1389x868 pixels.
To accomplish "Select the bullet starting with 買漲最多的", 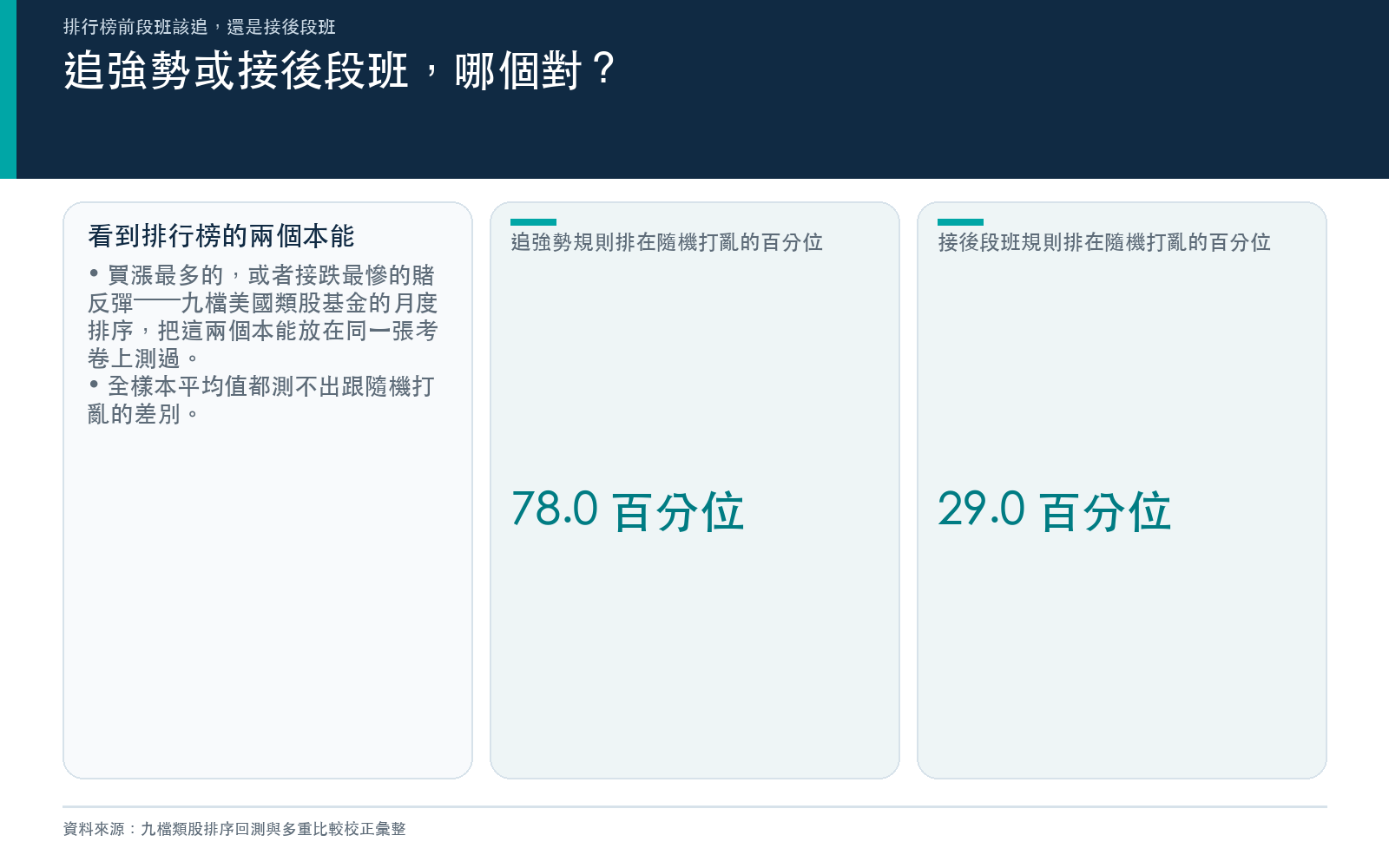I will coord(262,317).
